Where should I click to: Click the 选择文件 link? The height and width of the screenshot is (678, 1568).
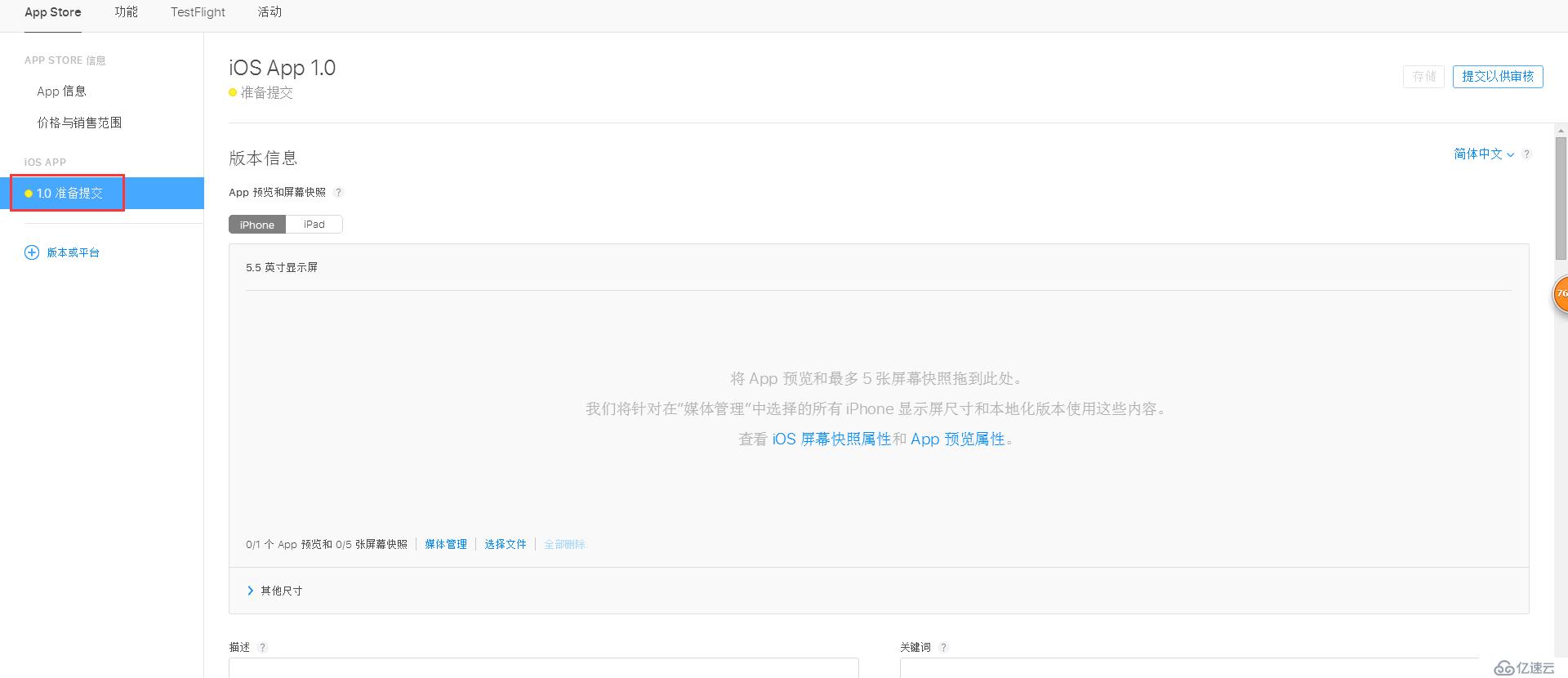click(506, 544)
